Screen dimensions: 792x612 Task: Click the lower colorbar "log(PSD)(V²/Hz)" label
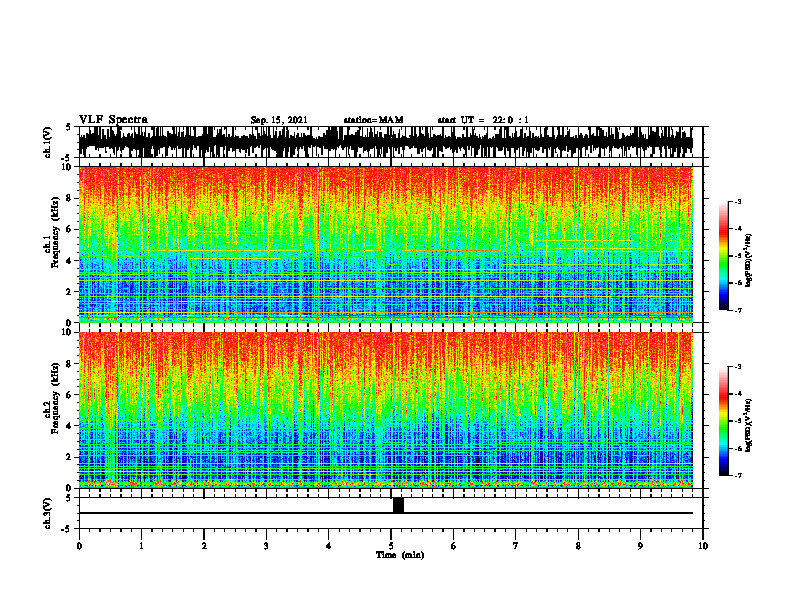tap(749, 425)
